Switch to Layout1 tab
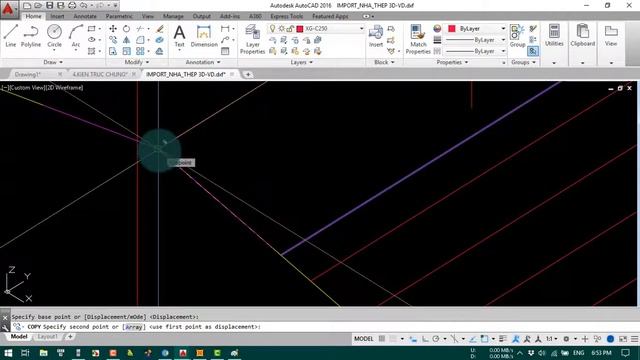Image resolution: width=640 pixels, height=360 pixels. coord(47,337)
